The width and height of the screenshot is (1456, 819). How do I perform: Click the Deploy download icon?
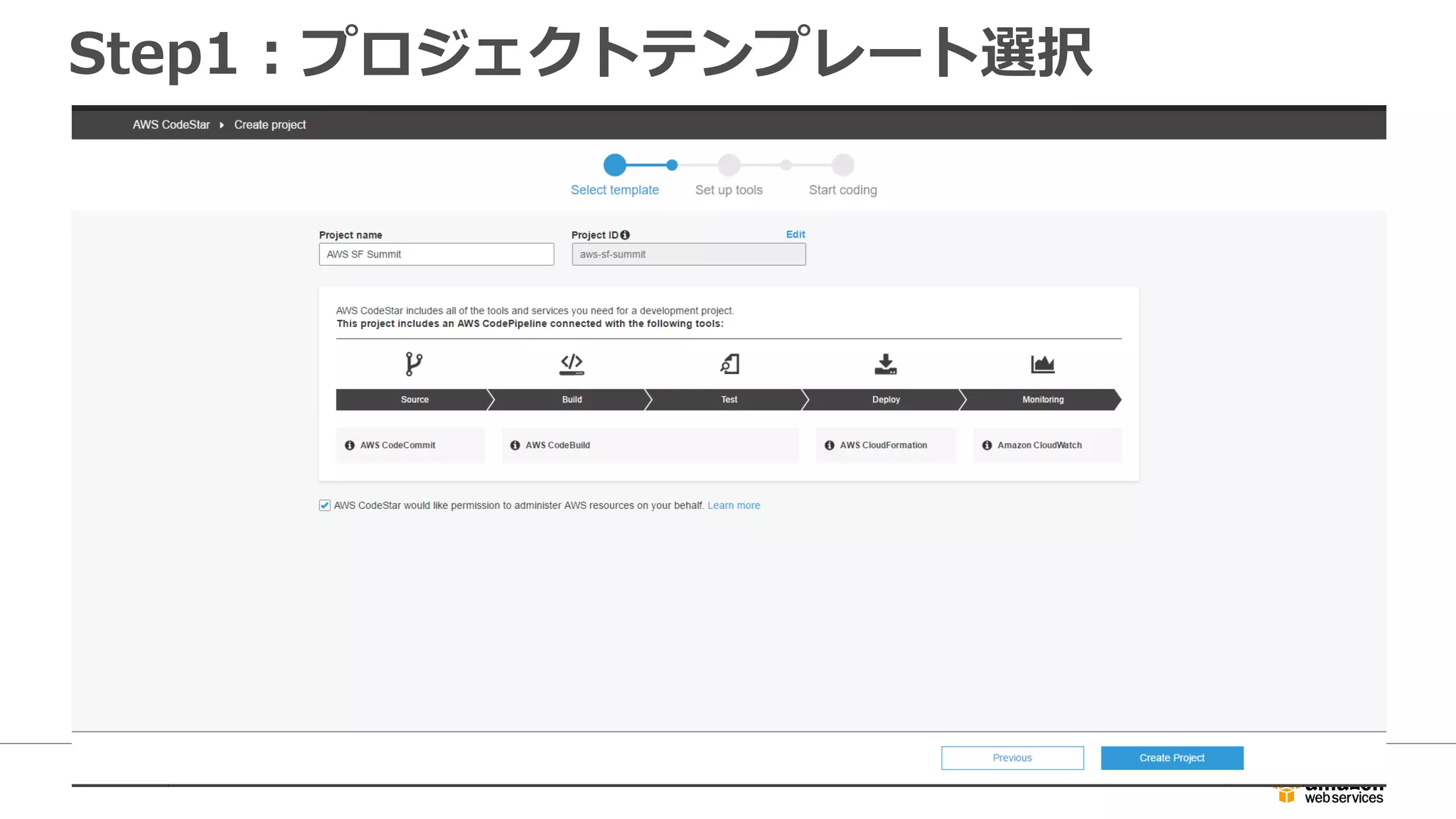pos(886,364)
